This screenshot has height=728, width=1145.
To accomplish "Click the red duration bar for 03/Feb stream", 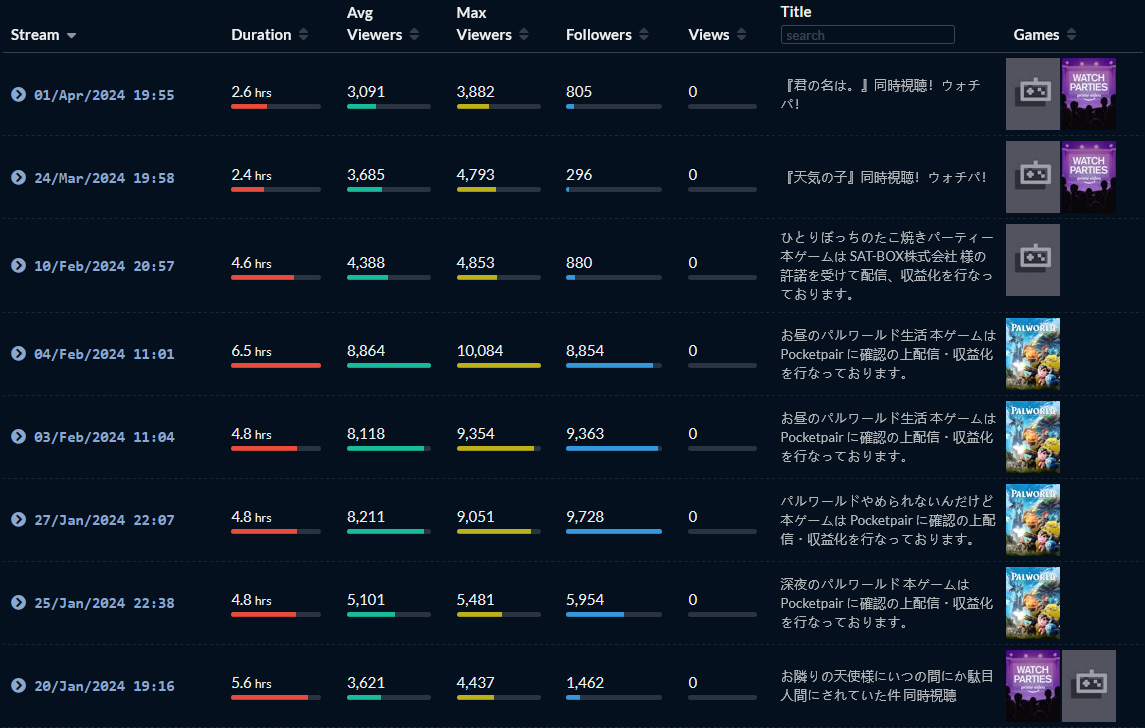I will 264,448.
